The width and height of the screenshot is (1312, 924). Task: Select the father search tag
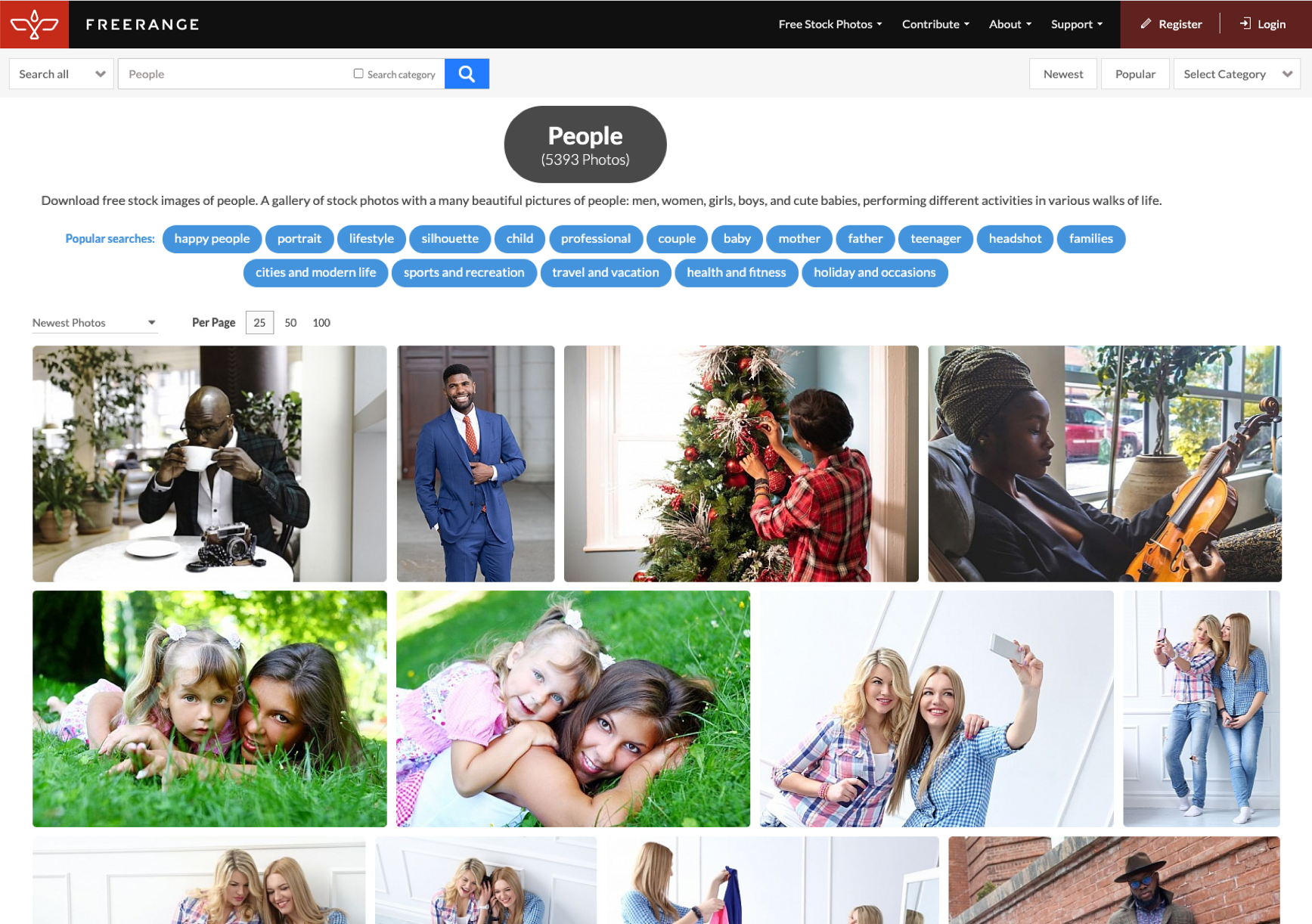pos(865,238)
